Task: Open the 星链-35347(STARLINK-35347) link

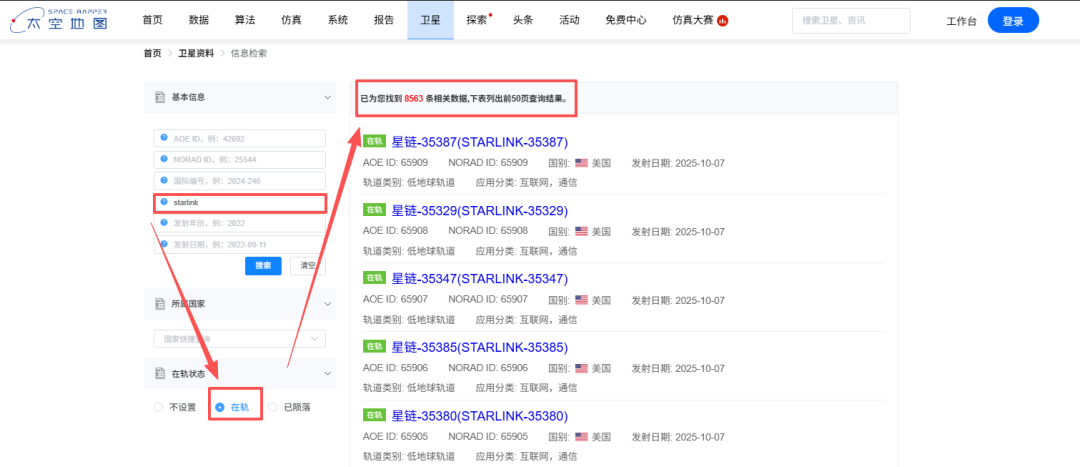Action: [x=479, y=279]
